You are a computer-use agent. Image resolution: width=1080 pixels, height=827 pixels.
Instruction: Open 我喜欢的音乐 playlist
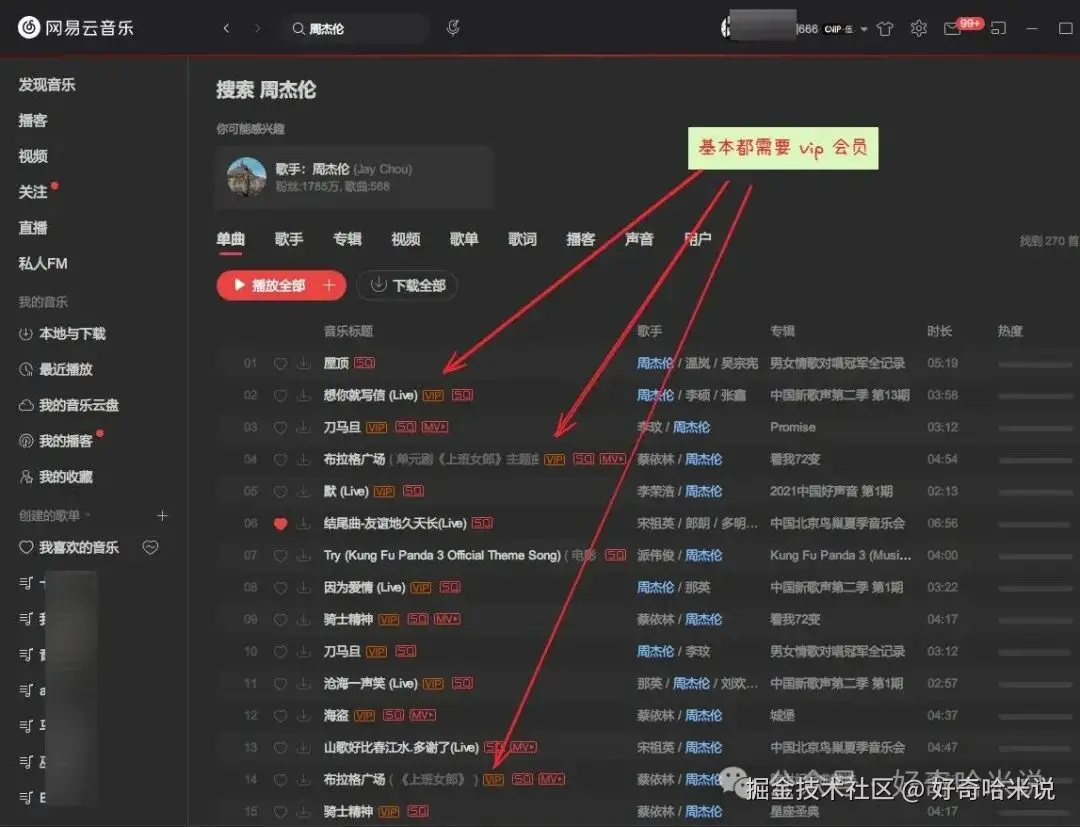[69, 547]
